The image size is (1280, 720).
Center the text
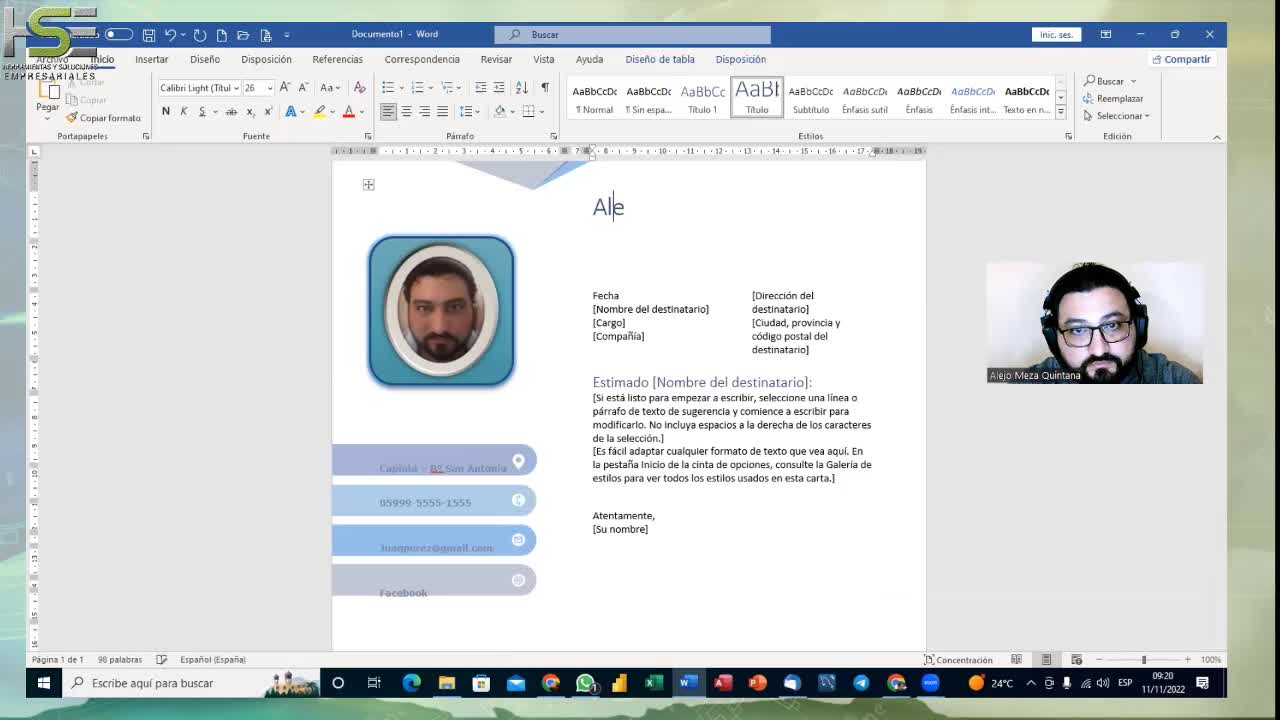coord(406,111)
